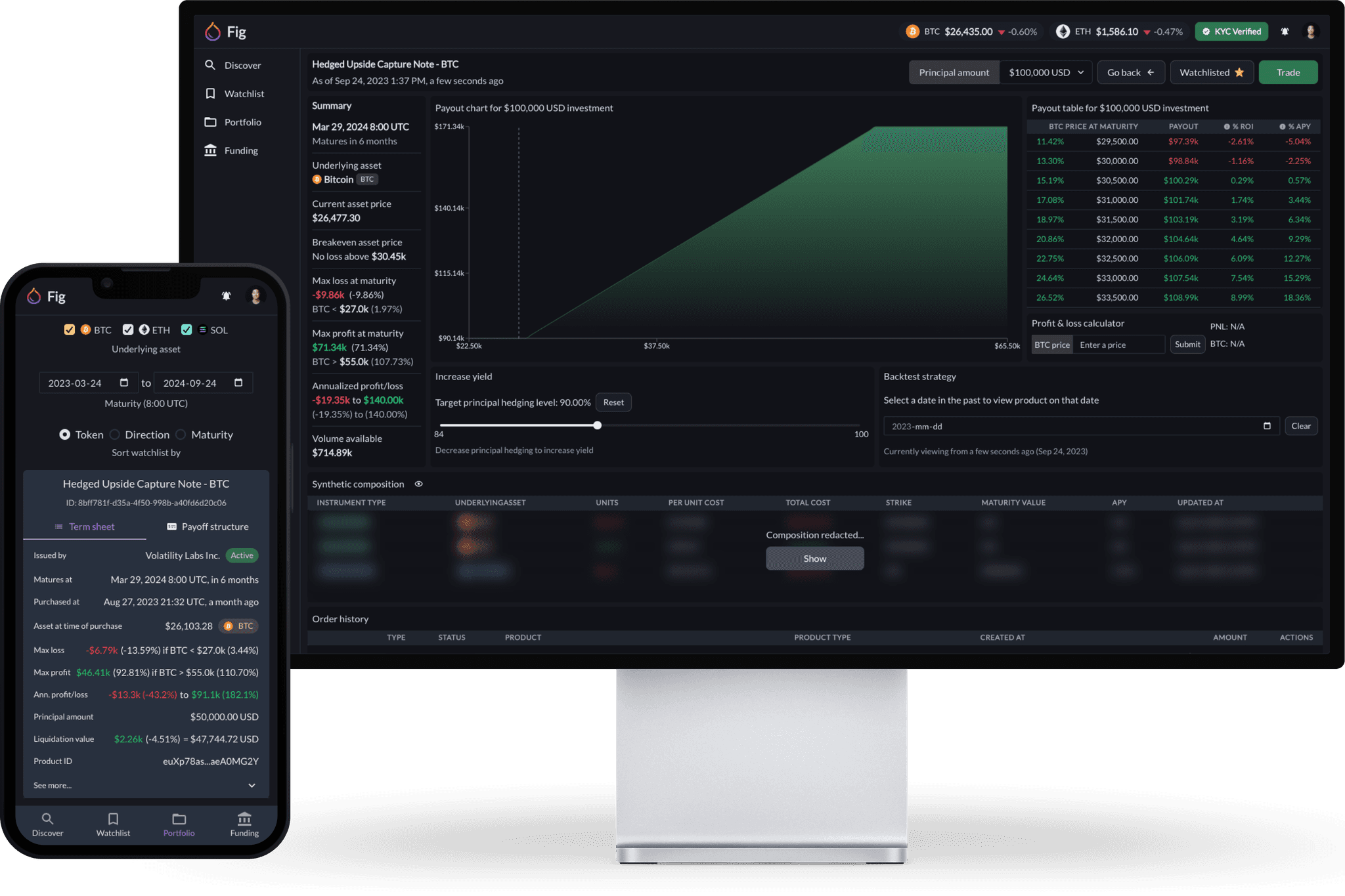
Task: Click payout row with $33,500.00 price
Action: click(1174, 297)
